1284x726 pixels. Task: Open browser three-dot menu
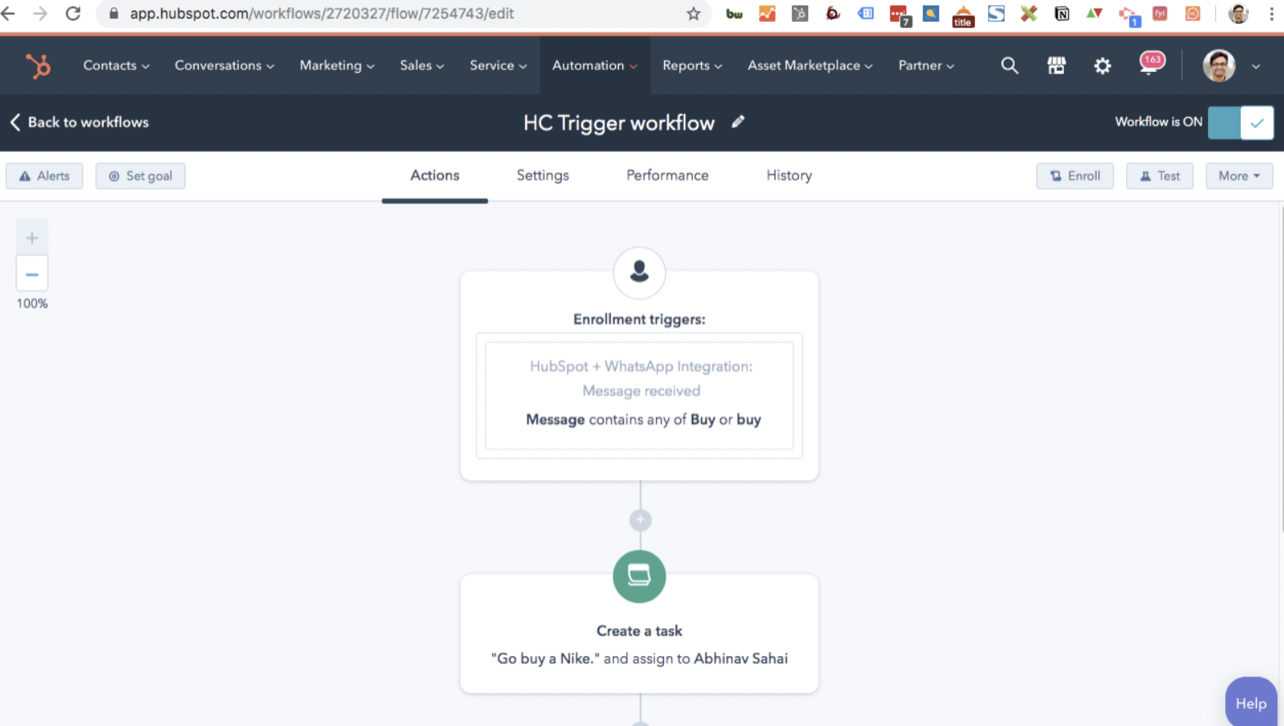tap(1271, 14)
